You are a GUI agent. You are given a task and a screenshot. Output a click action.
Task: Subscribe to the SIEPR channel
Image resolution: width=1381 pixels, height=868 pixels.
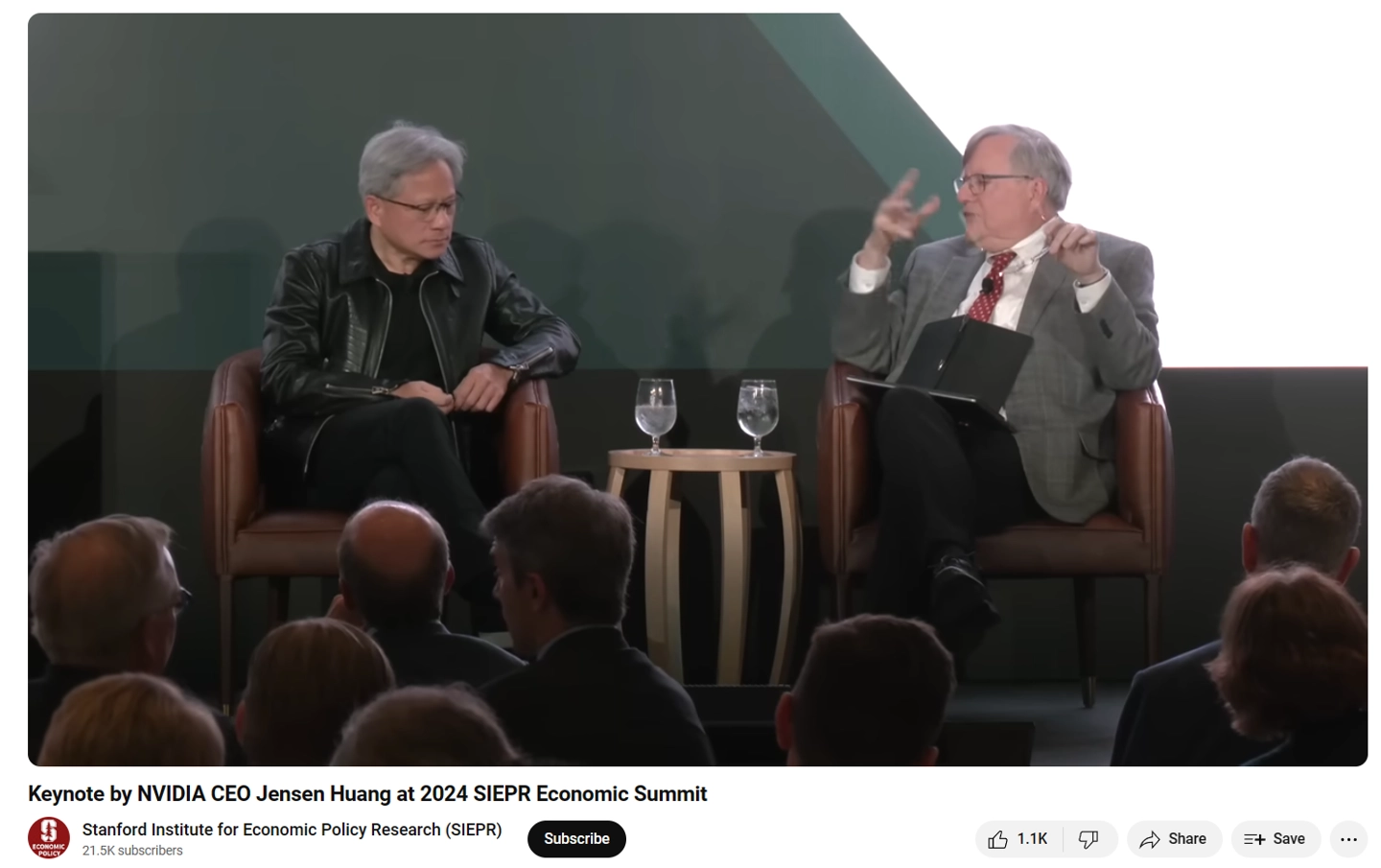576,839
